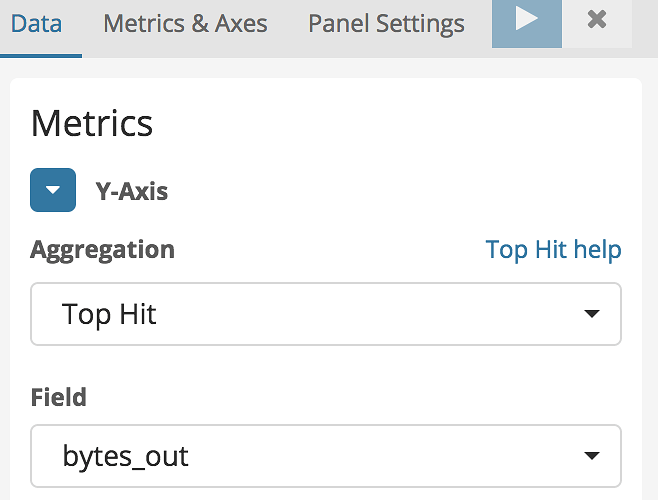
Task: Click the Y-Axis label text
Action: click(132, 191)
